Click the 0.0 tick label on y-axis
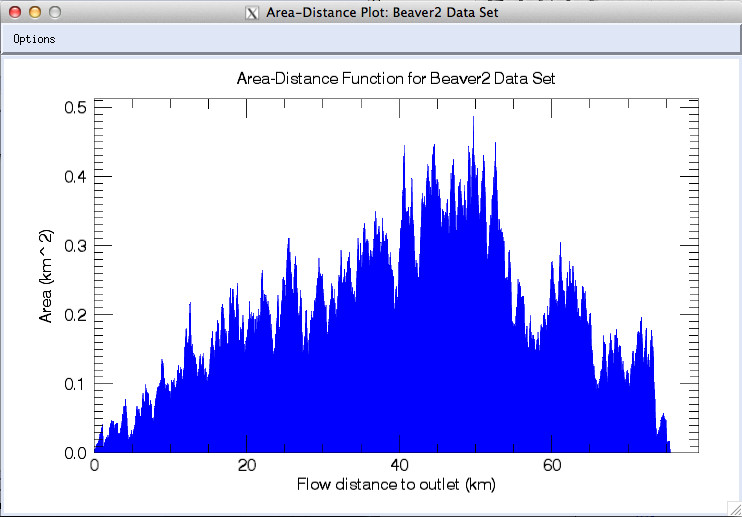This screenshot has width=742, height=517. [76, 452]
